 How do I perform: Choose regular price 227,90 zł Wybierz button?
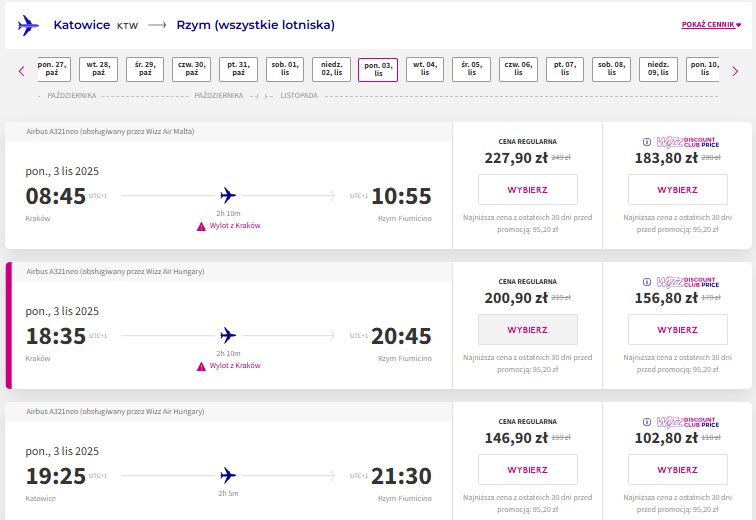click(x=527, y=190)
